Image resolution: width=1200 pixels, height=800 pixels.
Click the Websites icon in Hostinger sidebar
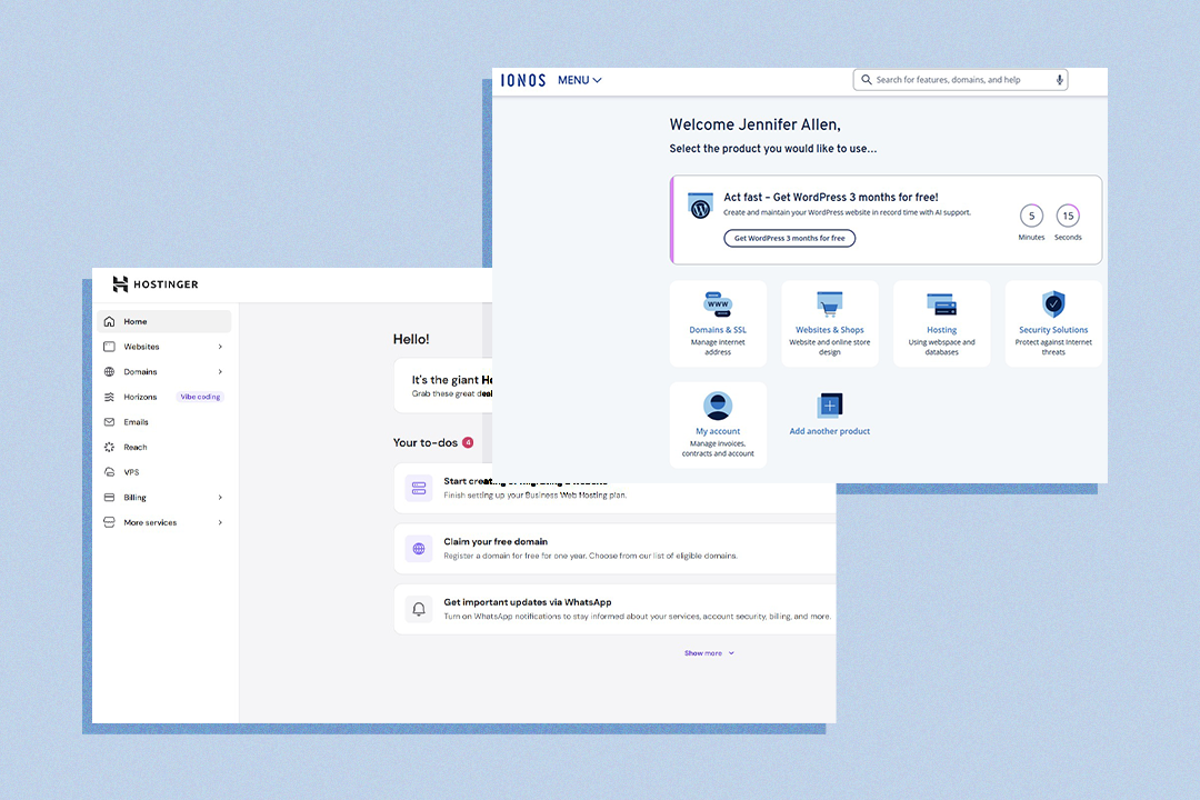109,347
